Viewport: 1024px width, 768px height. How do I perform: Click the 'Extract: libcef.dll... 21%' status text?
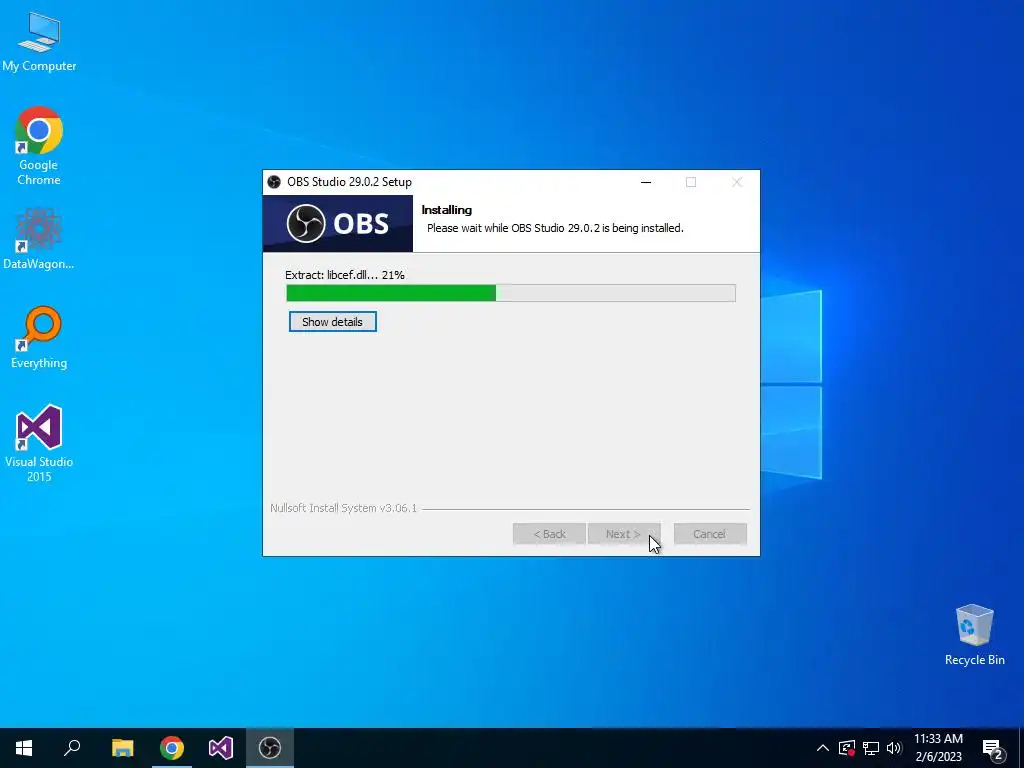pos(345,276)
